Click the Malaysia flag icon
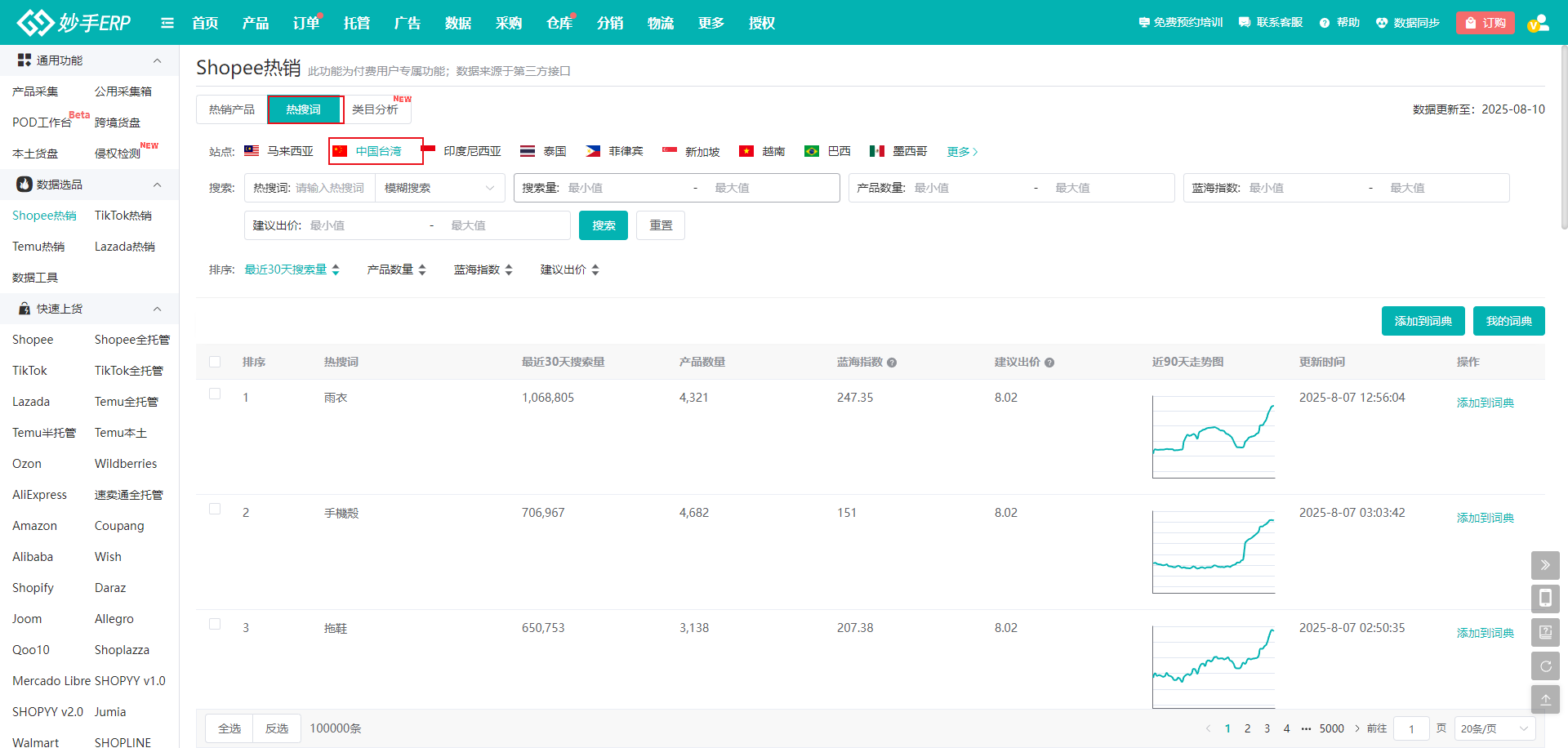1568x748 pixels. click(252, 151)
